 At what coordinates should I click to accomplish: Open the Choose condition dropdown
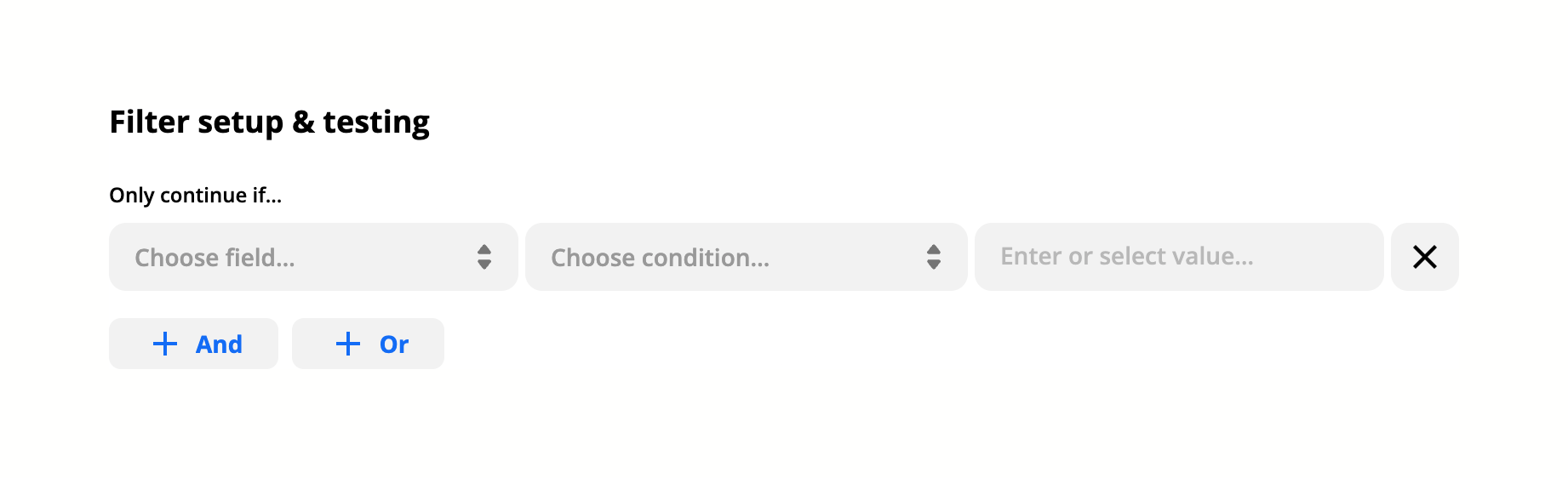746,257
